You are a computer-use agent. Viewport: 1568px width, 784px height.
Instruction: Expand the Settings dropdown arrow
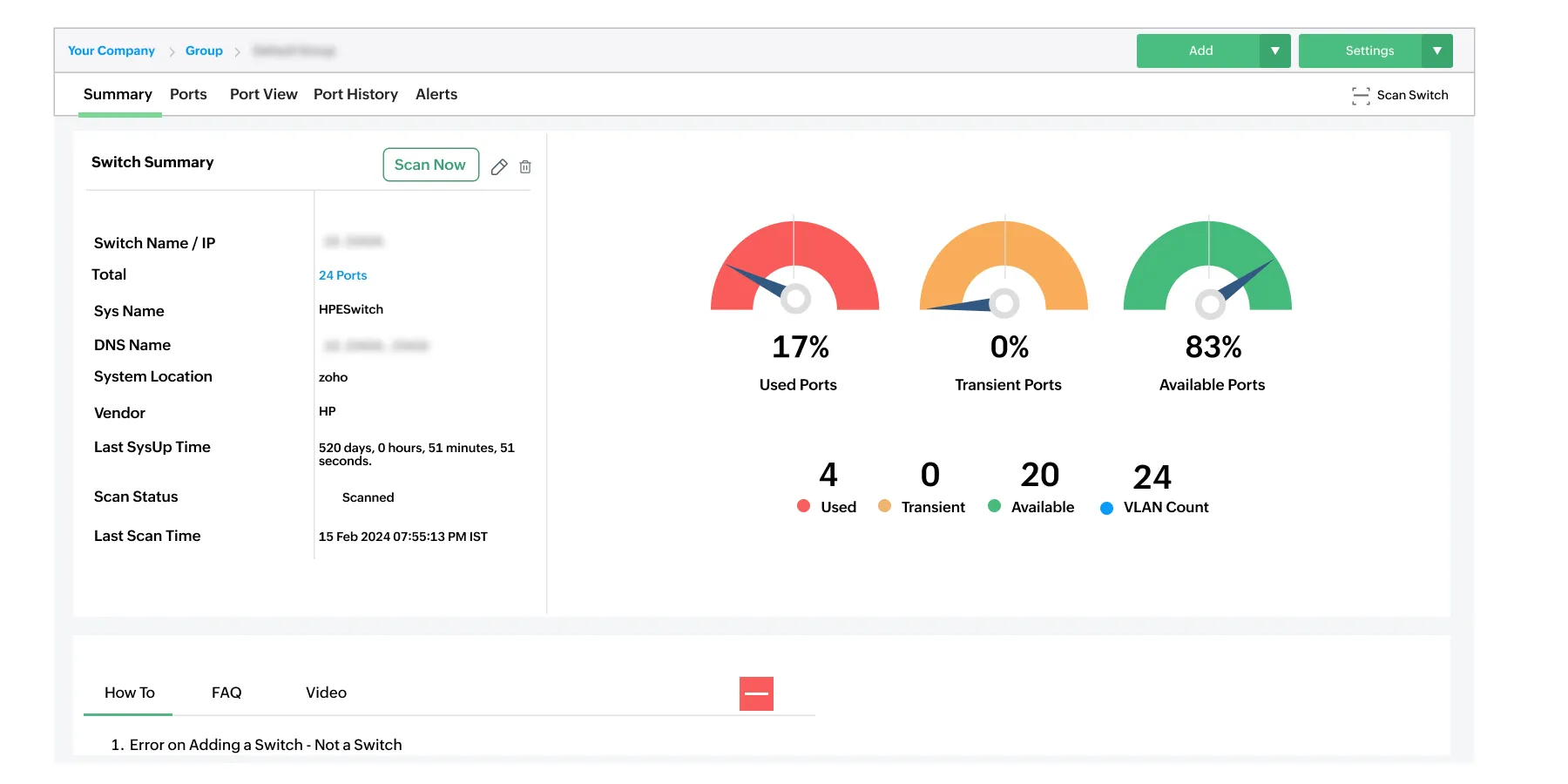click(x=1436, y=51)
